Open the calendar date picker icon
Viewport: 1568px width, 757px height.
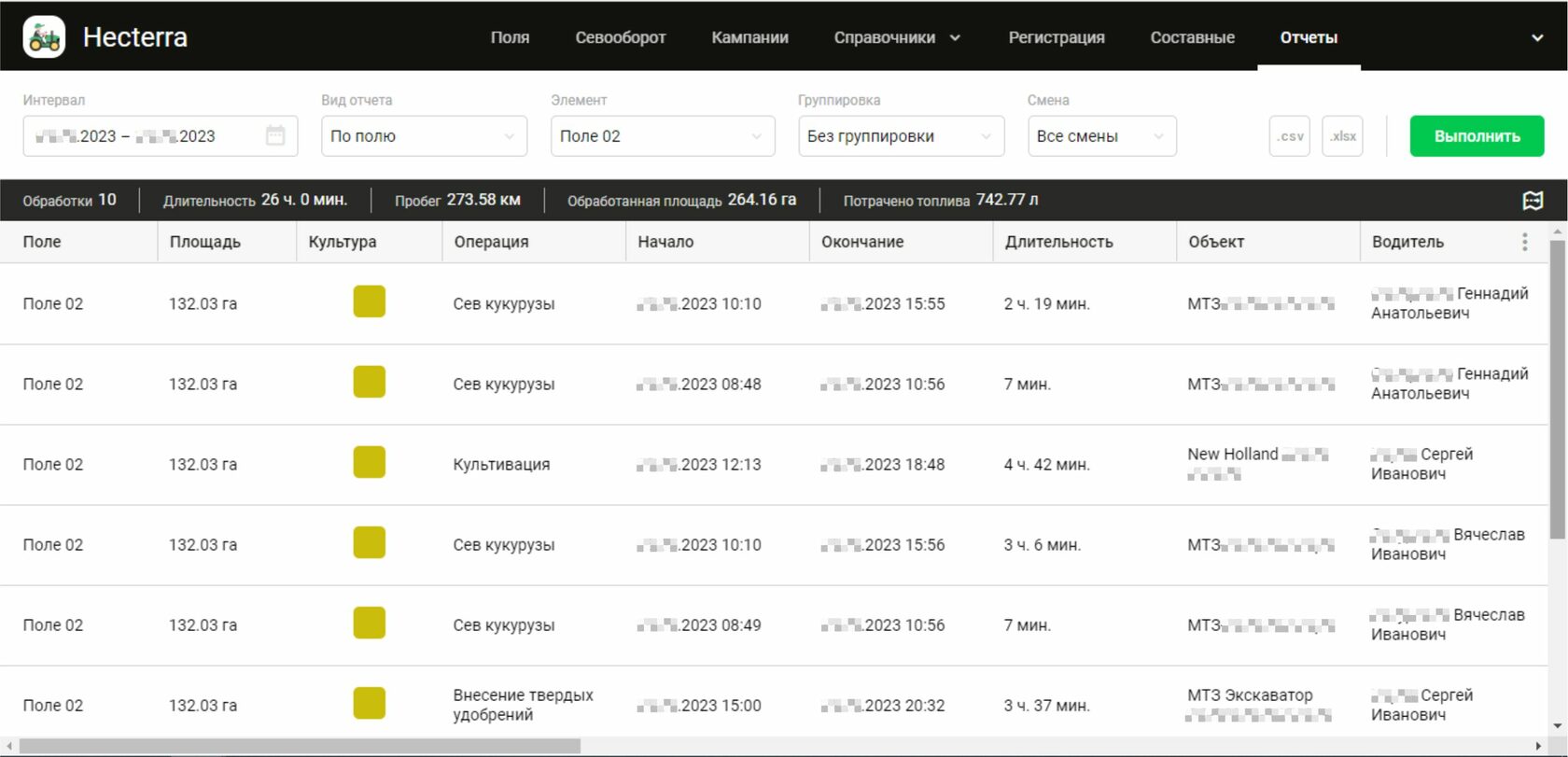[275, 136]
